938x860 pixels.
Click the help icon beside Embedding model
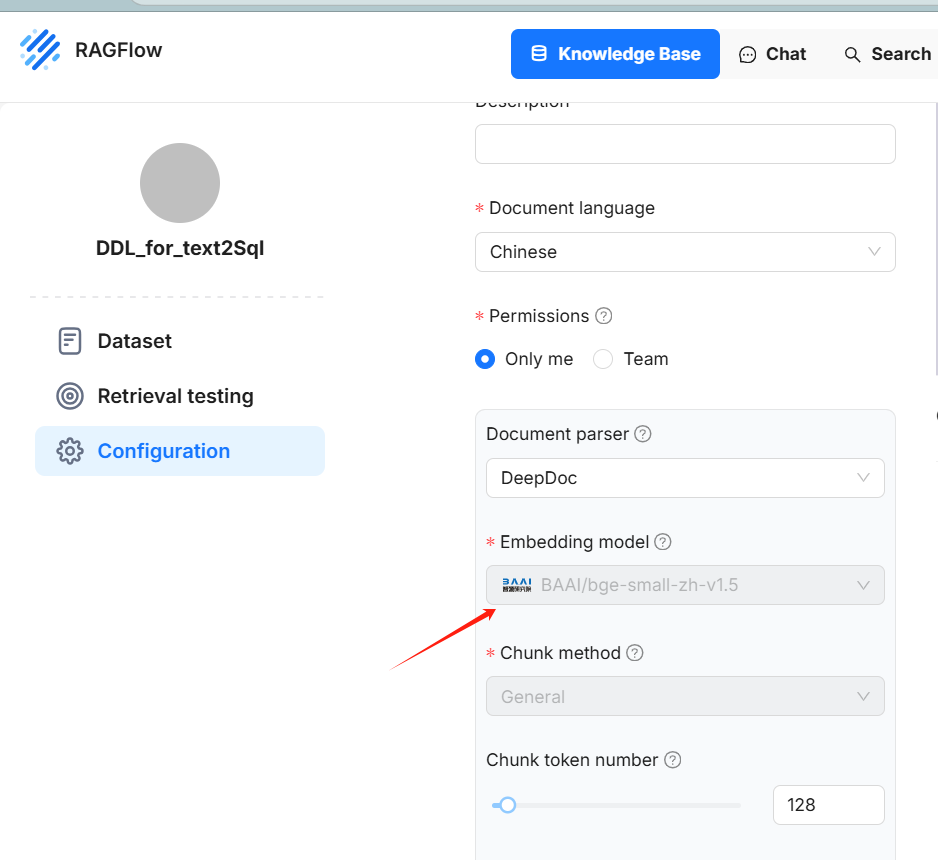[662, 542]
